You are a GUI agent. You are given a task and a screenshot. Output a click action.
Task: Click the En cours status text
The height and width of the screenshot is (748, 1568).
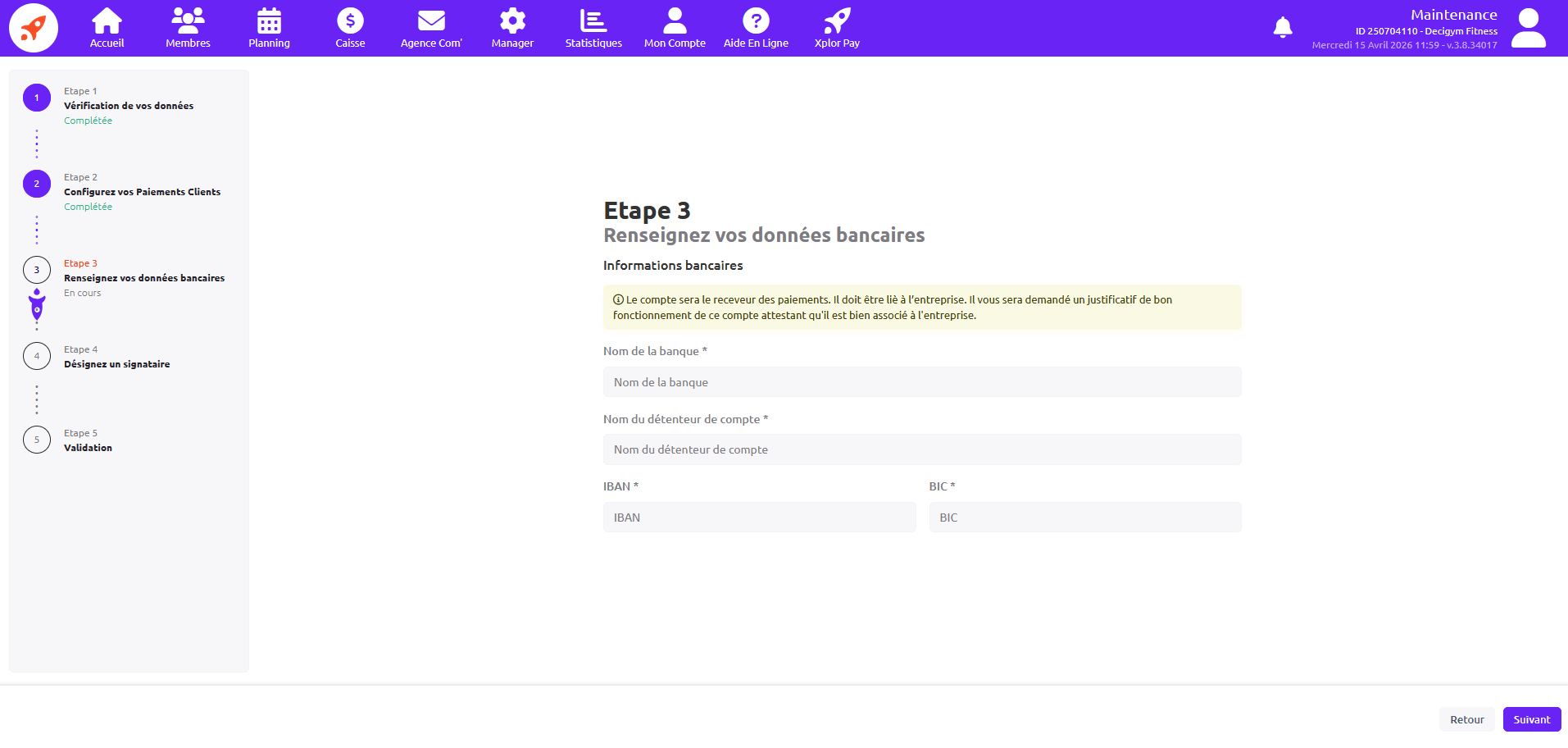coord(83,293)
